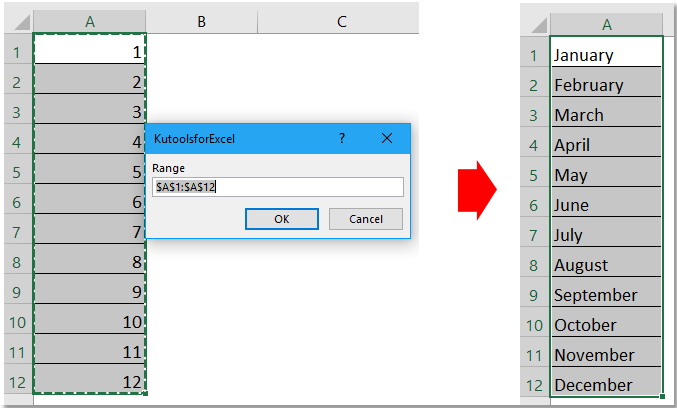The height and width of the screenshot is (408, 677).
Task: Click cell containing number 3
Action: point(90,110)
